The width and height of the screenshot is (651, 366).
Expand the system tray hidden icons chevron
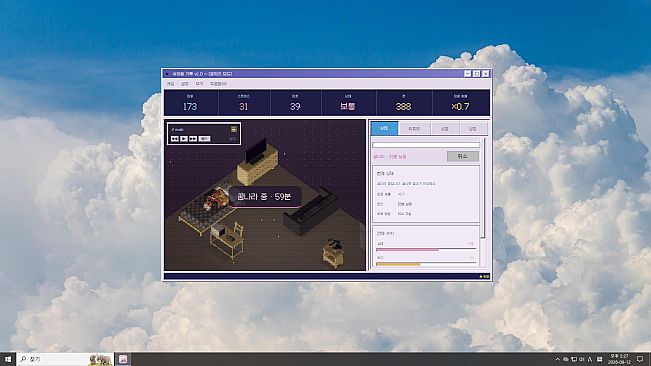(x=558, y=359)
